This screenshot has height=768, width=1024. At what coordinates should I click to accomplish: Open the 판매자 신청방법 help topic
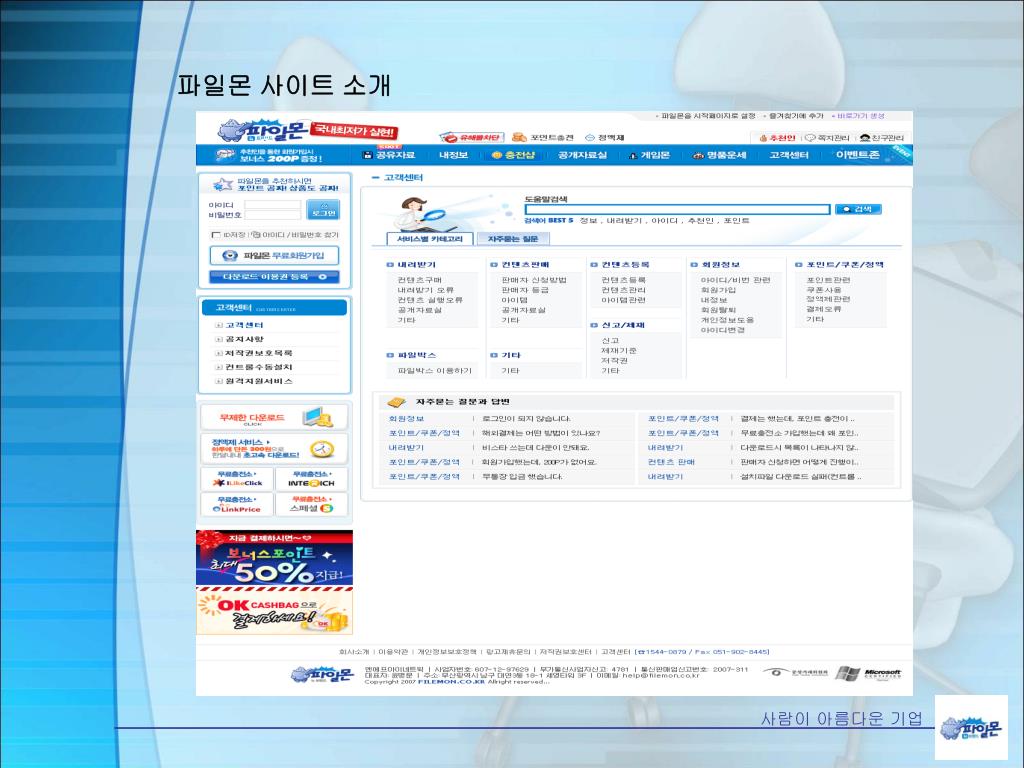click(x=534, y=280)
